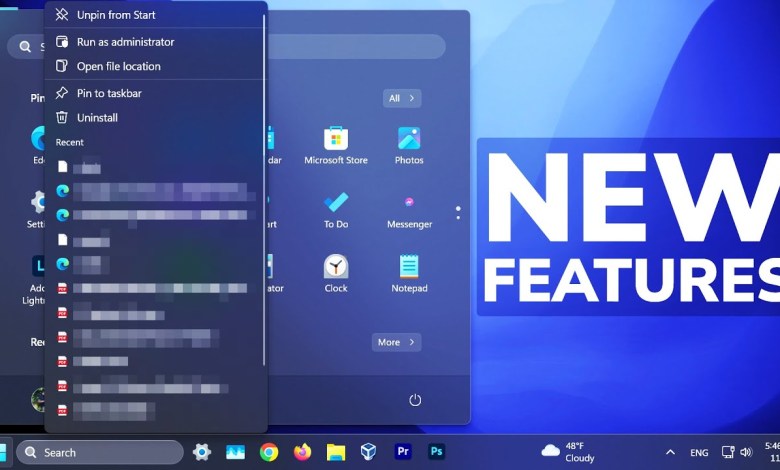Screen dimensions: 780x470
Task: Click the shield icon beside Run as administrator
Action: coord(62,41)
